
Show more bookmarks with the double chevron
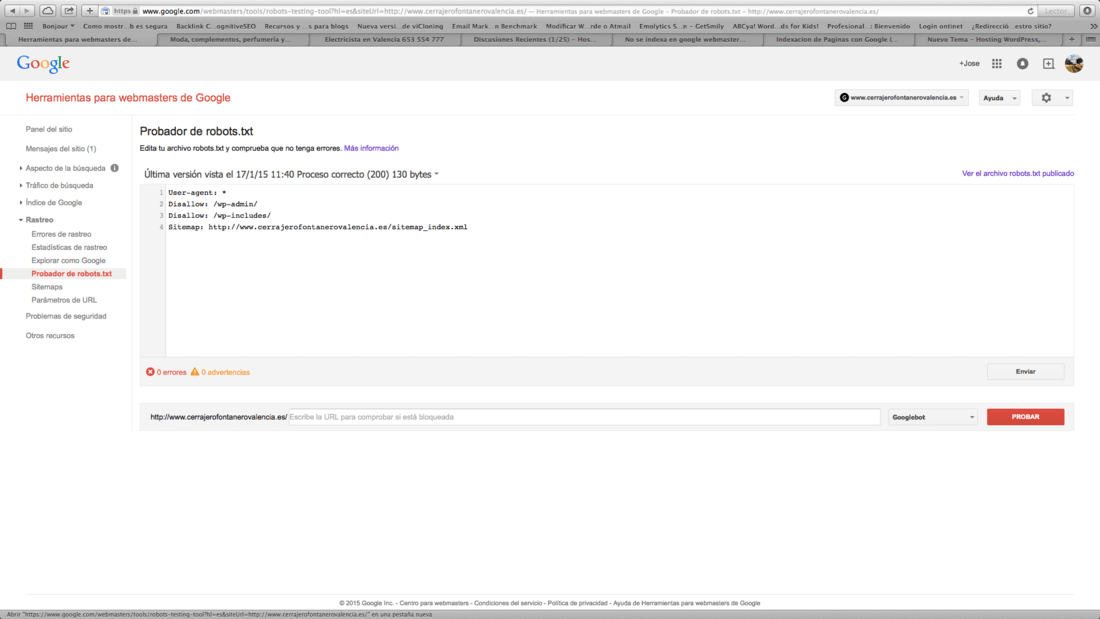click(1093, 26)
